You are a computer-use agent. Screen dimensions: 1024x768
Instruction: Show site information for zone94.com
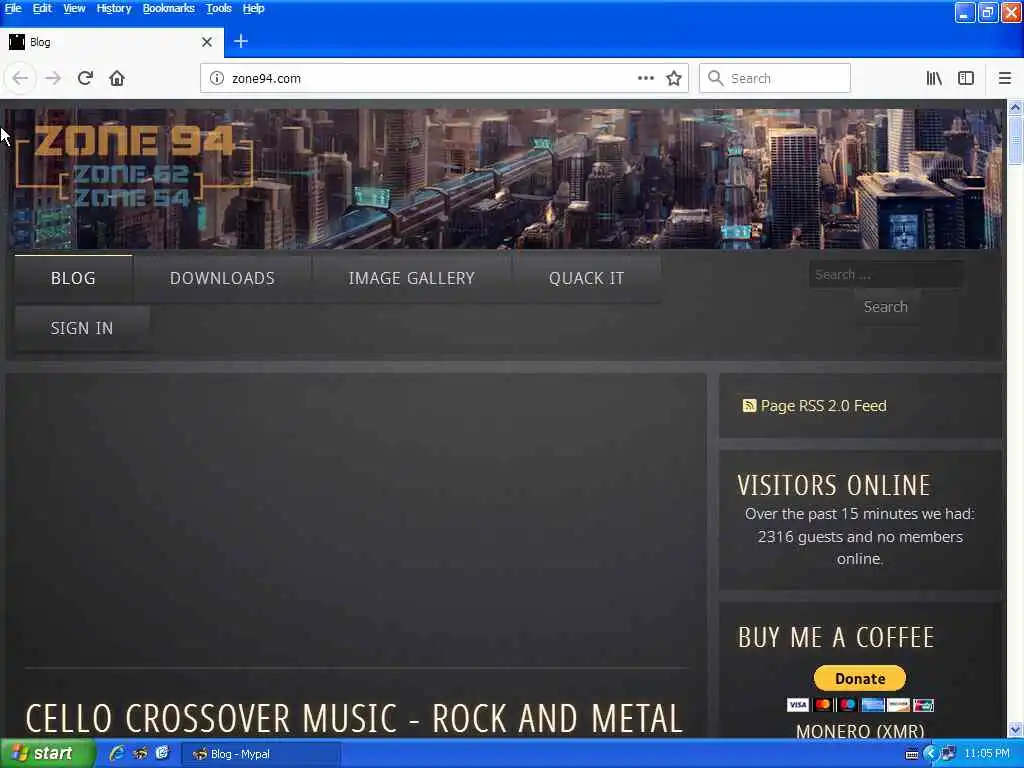click(x=216, y=78)
